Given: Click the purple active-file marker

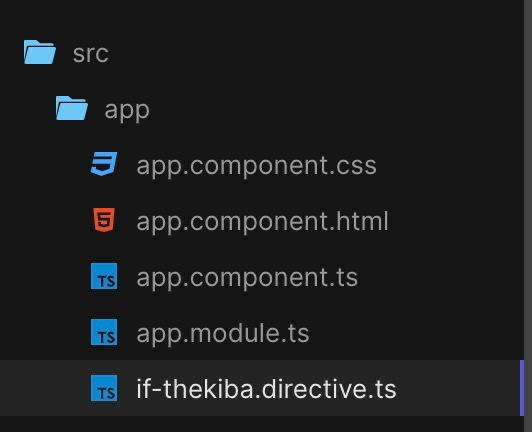Looking at the screenshot, I should coord(522,388).
